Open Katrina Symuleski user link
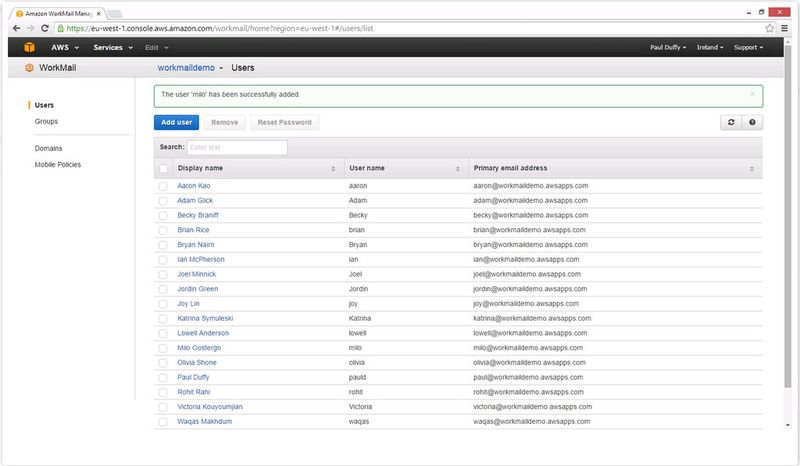This screenshot has width=800, height=466. point(205,318)
